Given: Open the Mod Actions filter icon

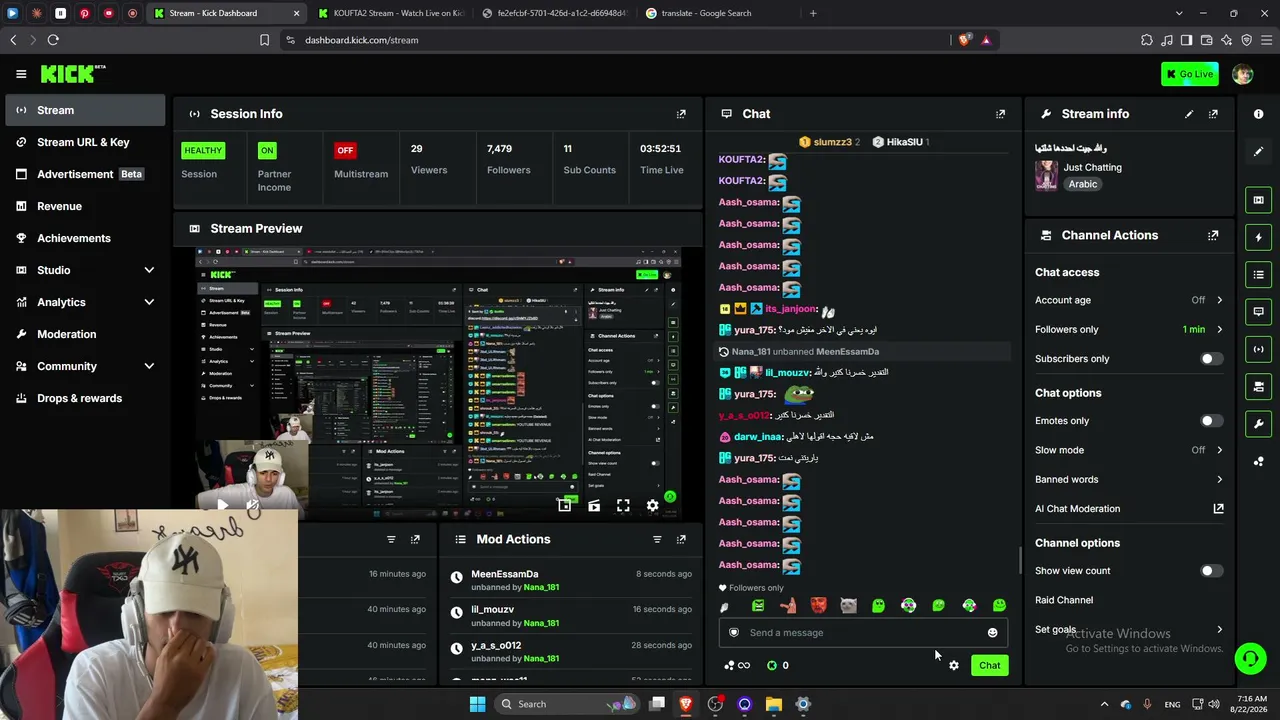Looking at the screenshot, I should pos(657,539).
